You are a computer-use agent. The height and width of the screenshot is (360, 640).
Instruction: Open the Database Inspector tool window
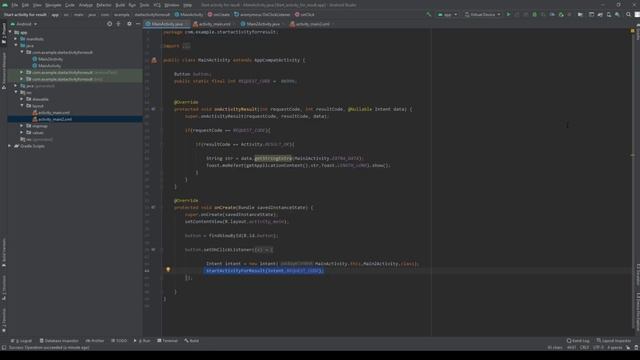[59, 340]
